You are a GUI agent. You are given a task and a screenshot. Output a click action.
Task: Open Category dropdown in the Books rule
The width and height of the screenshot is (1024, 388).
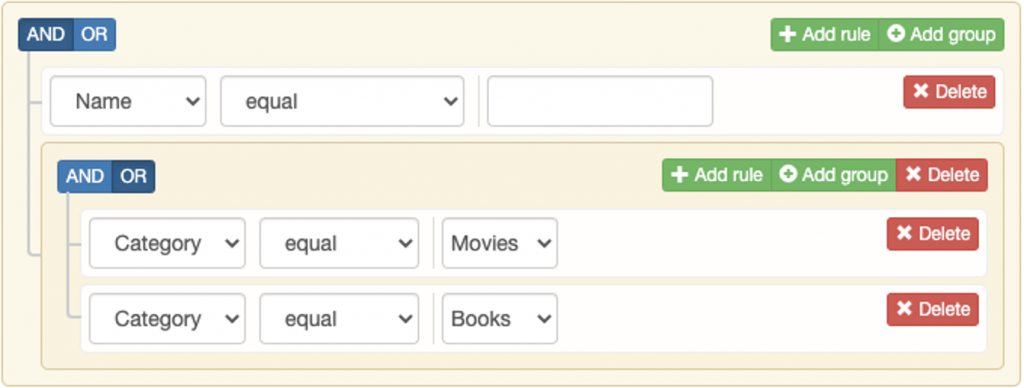(x=167, y=319)
